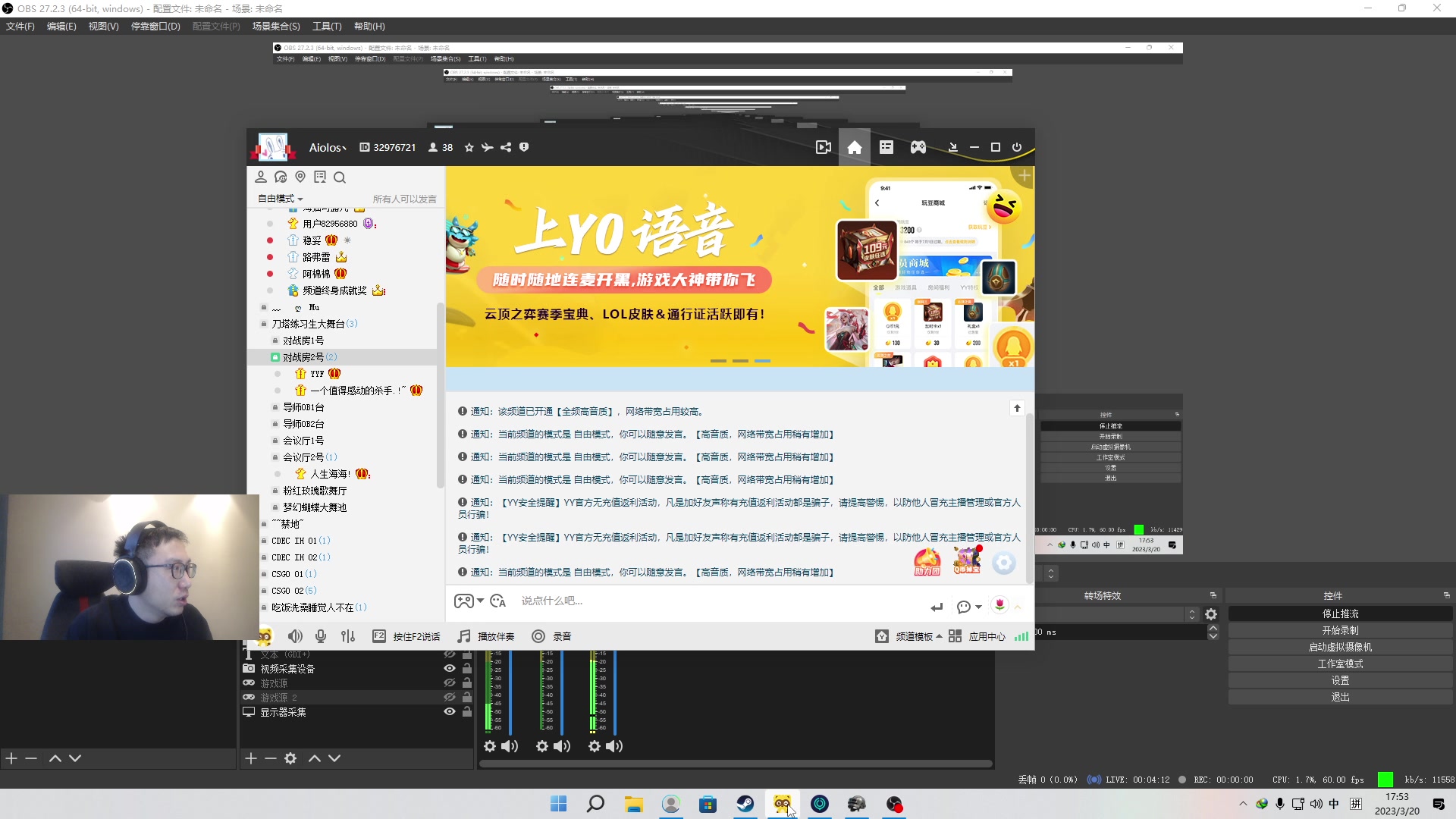Viewport: 1456px width, 819px height.
Task: Toggle visibility of 游戏源 2 source
Action: pos(450,698)
